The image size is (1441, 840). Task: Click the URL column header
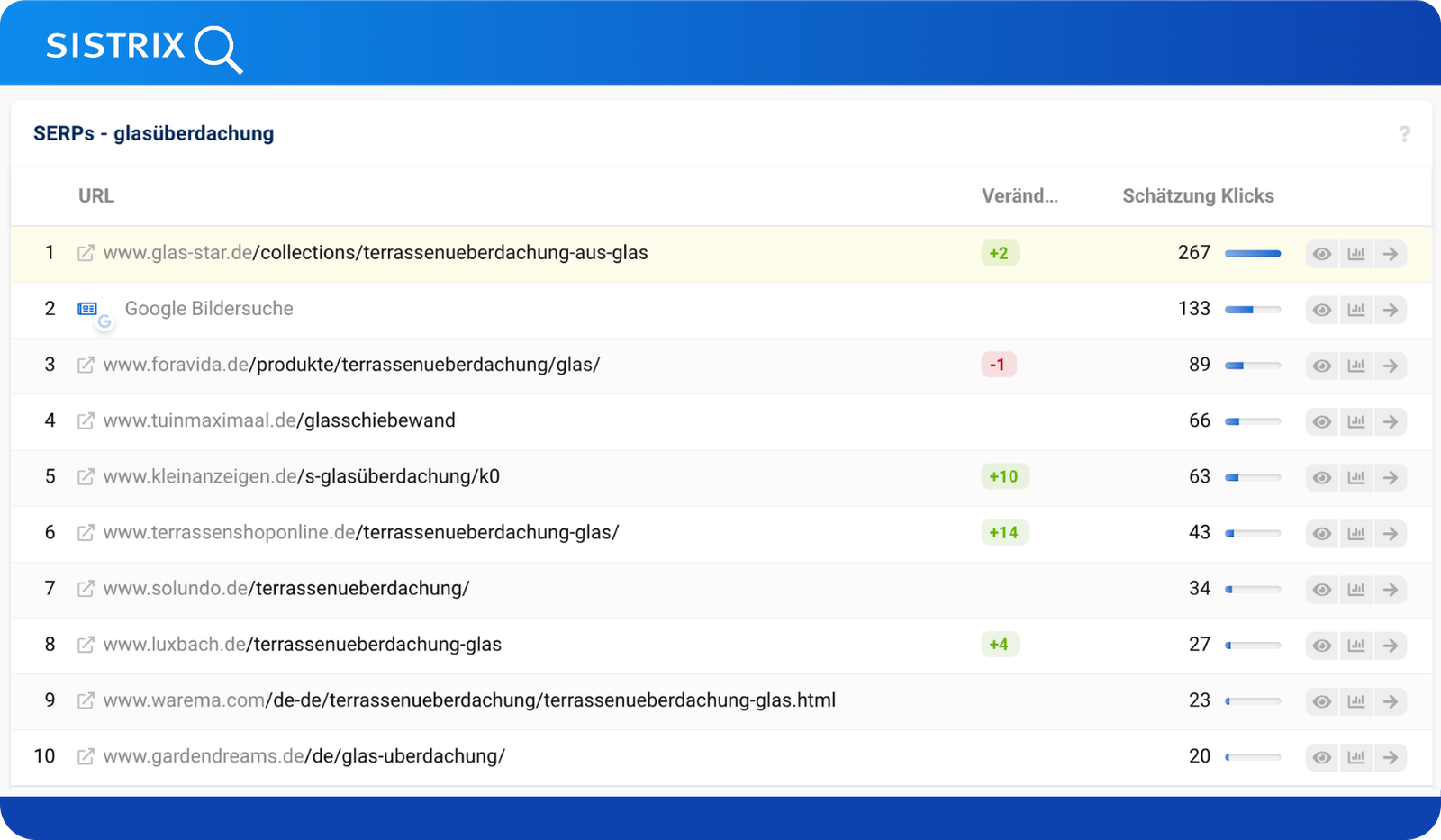[95, 196]
